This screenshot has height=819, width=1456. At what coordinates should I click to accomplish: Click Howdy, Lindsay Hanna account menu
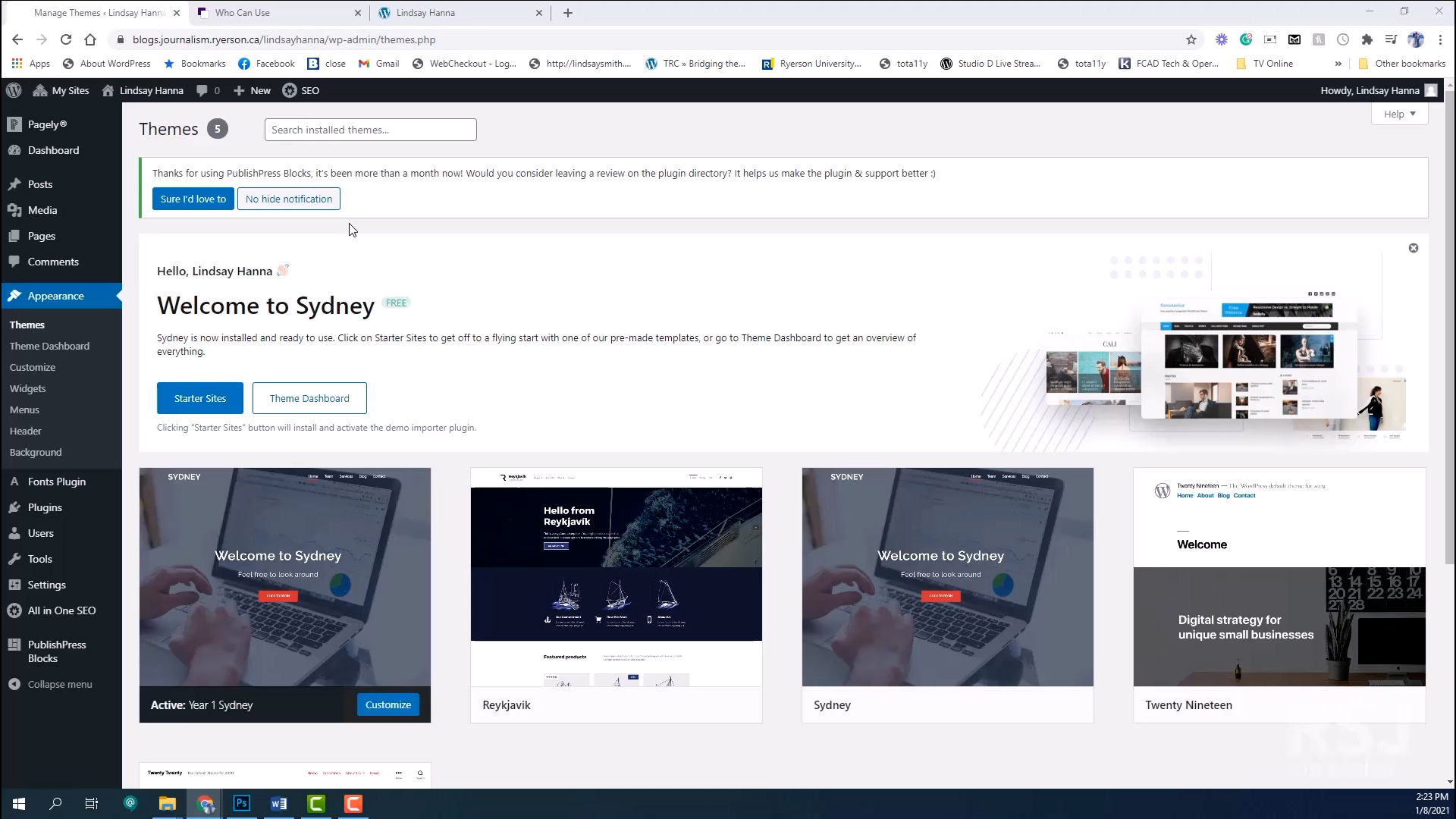pyautogui.click(x=1379, y=90)
